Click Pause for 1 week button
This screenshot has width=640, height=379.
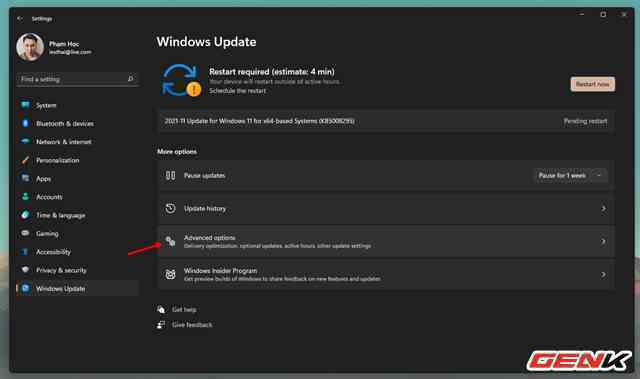click(562, 175)
